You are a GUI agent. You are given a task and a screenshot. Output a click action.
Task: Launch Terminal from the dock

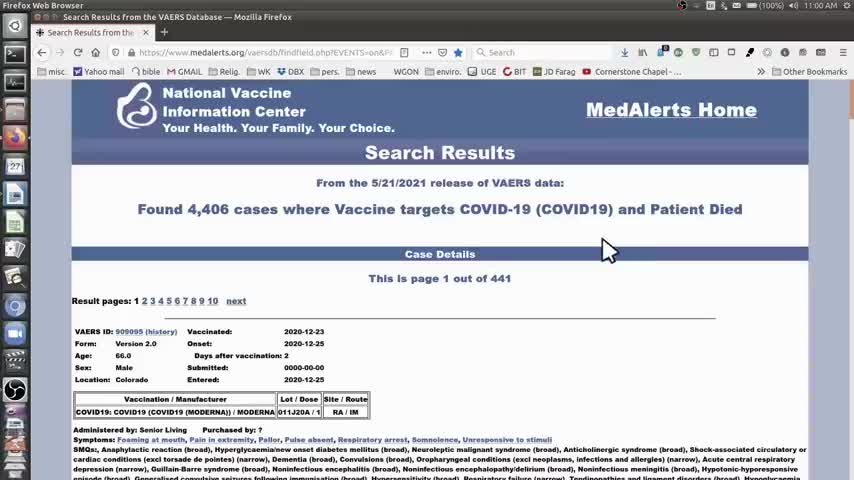point(15,54)
